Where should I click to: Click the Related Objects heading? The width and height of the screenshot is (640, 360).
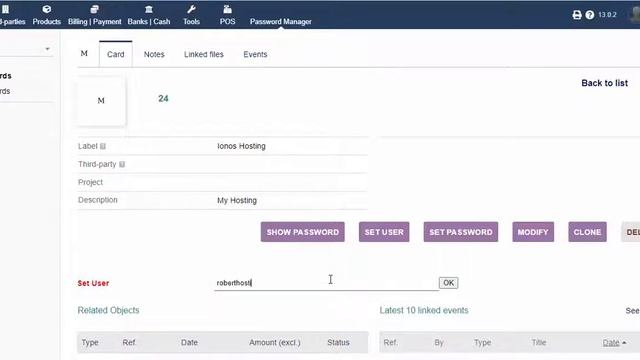[108, 310]
